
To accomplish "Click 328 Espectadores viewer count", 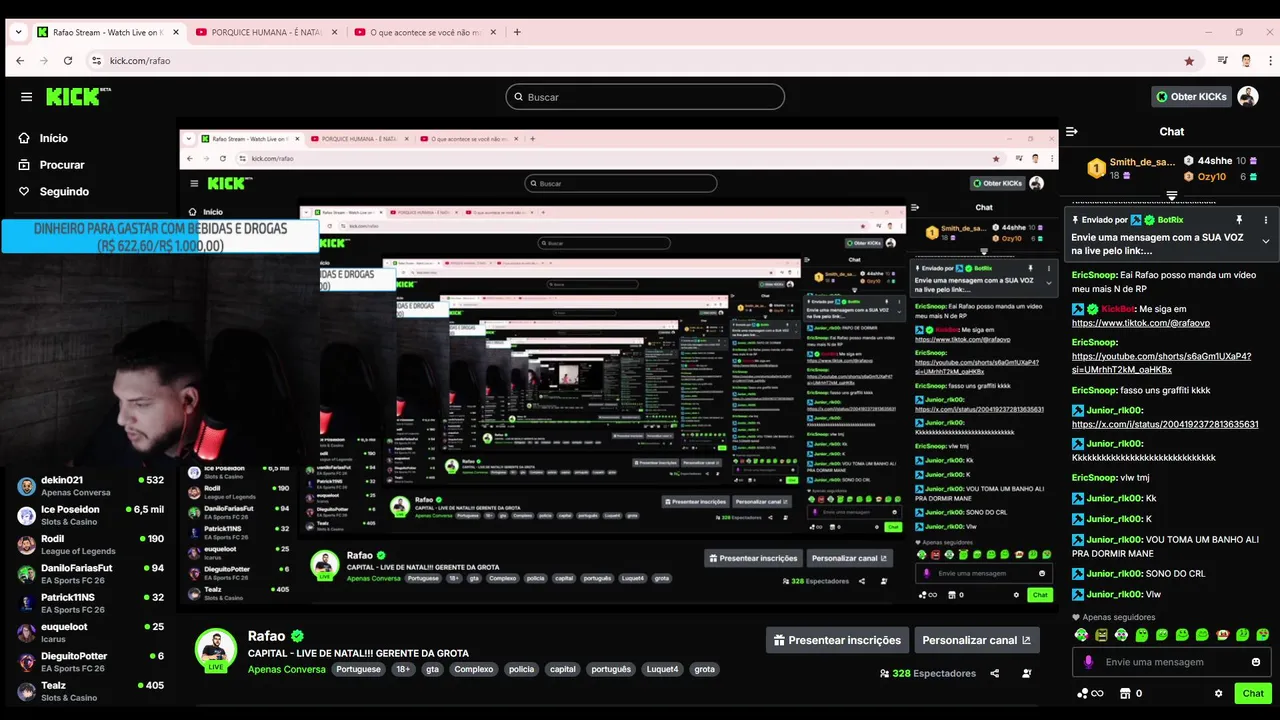I will click(928, 674).
